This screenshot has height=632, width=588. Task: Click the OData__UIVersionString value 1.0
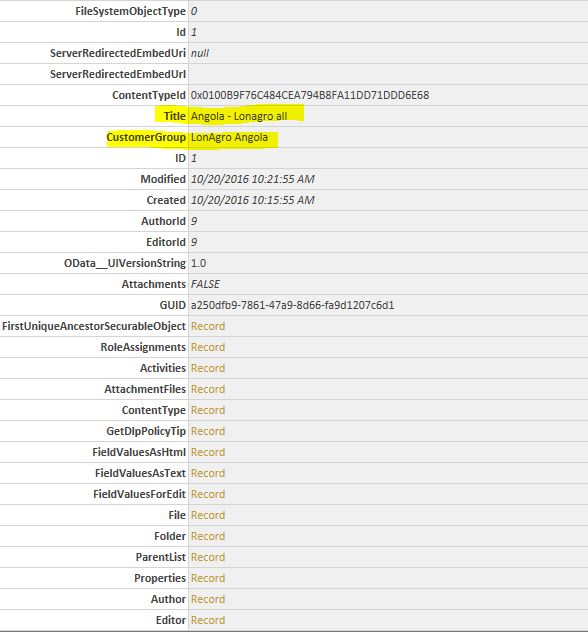click(198, 263)
